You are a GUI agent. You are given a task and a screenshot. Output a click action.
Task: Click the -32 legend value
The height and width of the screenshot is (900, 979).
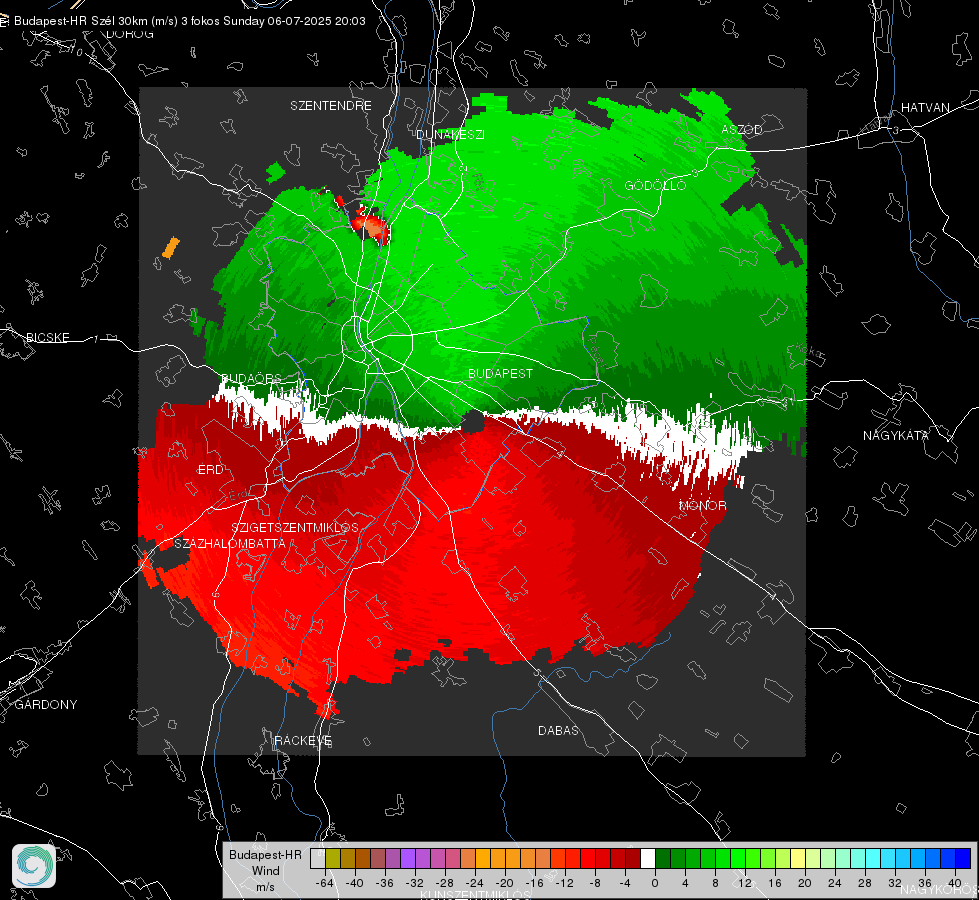415,883
